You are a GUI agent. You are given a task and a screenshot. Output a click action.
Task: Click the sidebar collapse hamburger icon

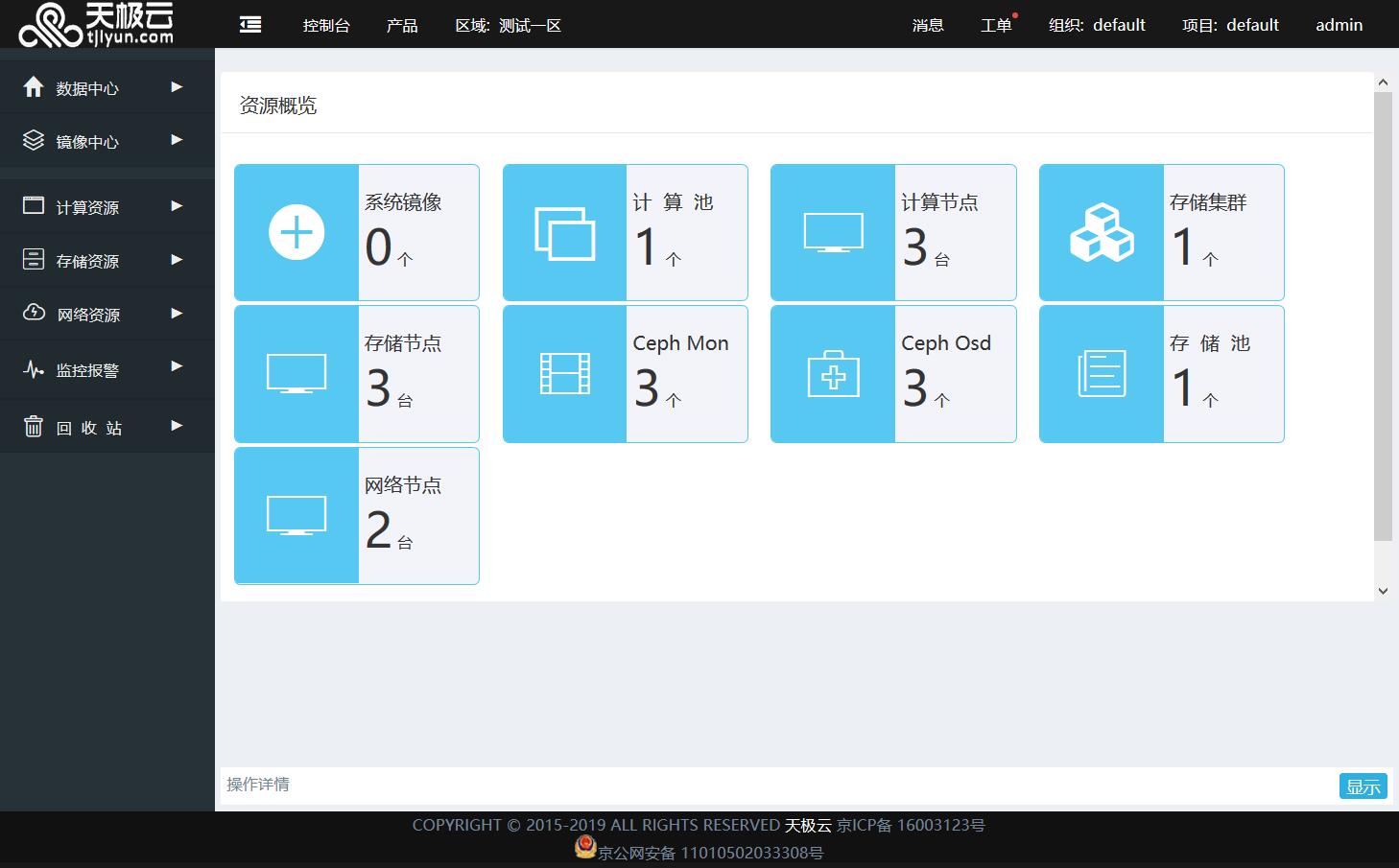250,25
